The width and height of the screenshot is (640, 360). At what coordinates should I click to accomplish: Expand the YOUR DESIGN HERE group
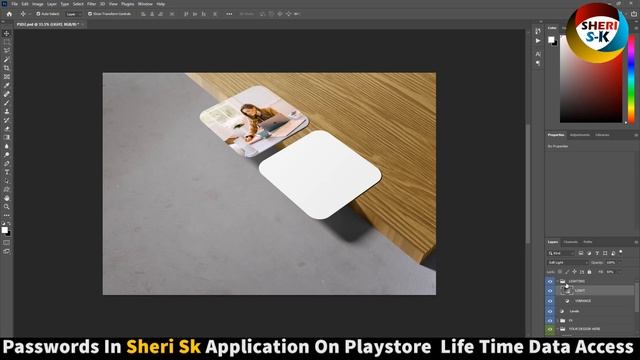coord(558,329)
